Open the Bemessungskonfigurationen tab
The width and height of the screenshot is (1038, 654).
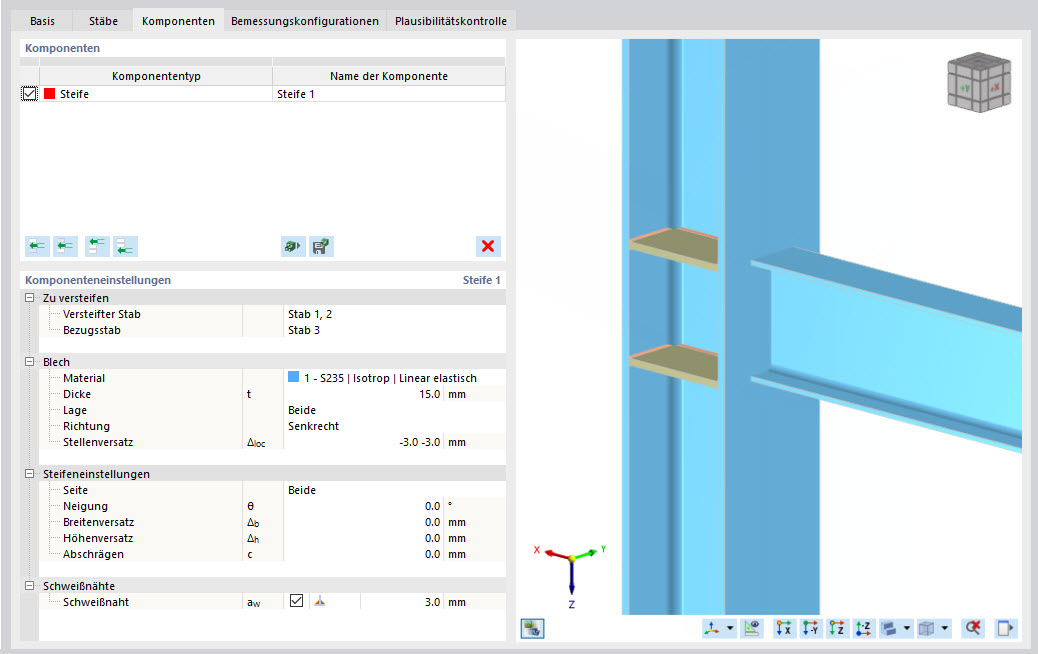305,21
